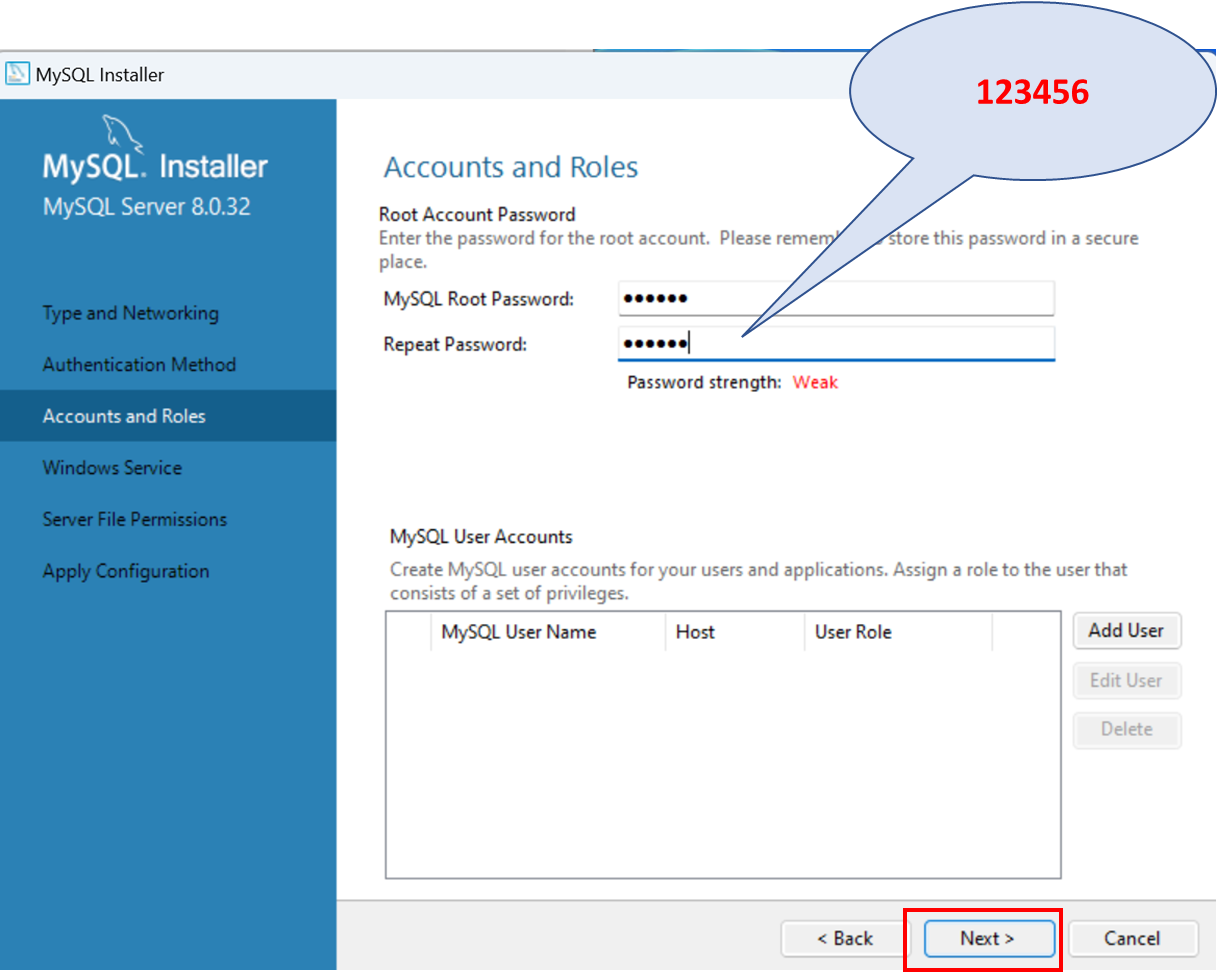This screenshot has height=972, width=1218.
Task: Proceed with the Next button
Action: coord(988,939)
